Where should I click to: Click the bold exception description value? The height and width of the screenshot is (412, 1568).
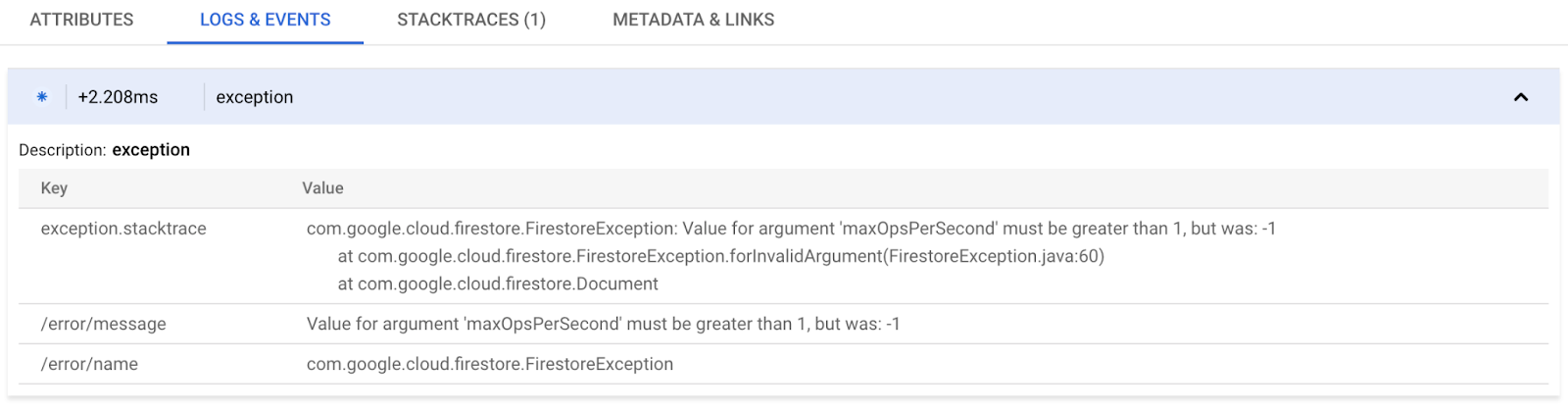coord(151,150)
